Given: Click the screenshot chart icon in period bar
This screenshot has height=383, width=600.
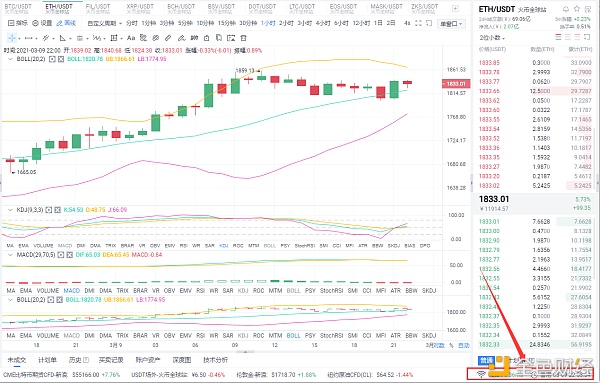Looking at the screenshot, I should point(429,23).
